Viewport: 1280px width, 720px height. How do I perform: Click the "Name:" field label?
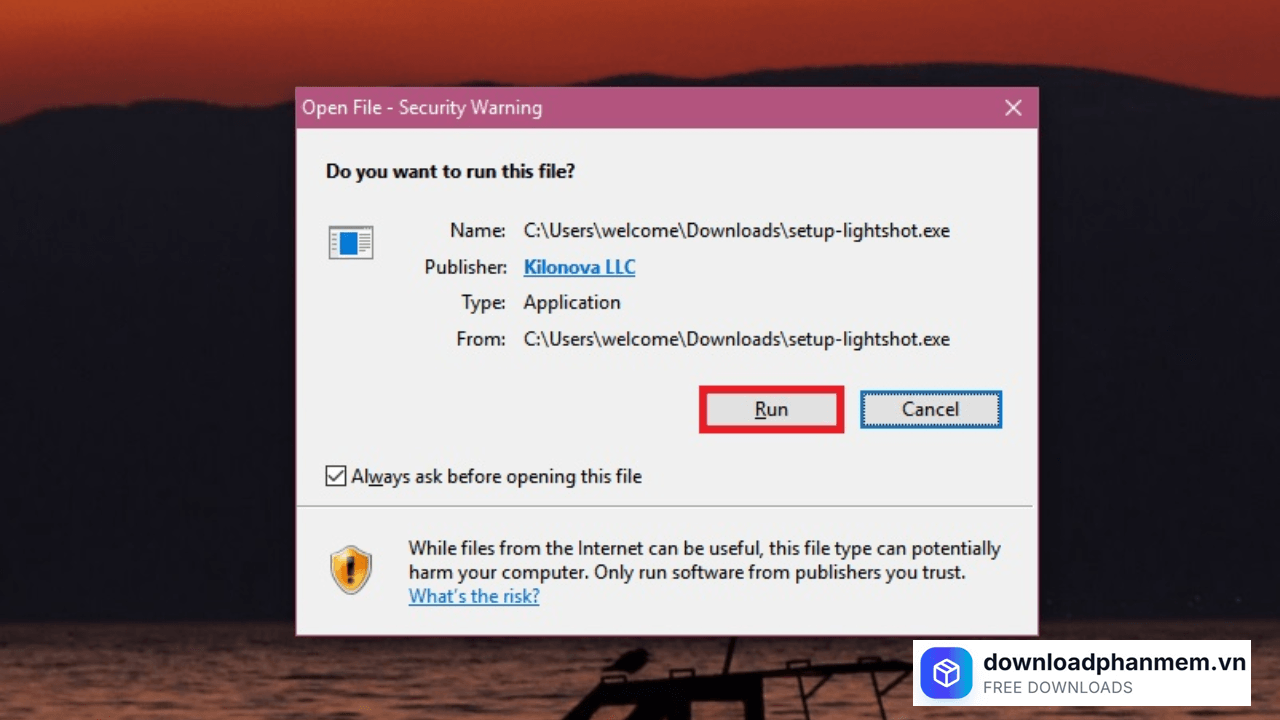click(478, 230)
